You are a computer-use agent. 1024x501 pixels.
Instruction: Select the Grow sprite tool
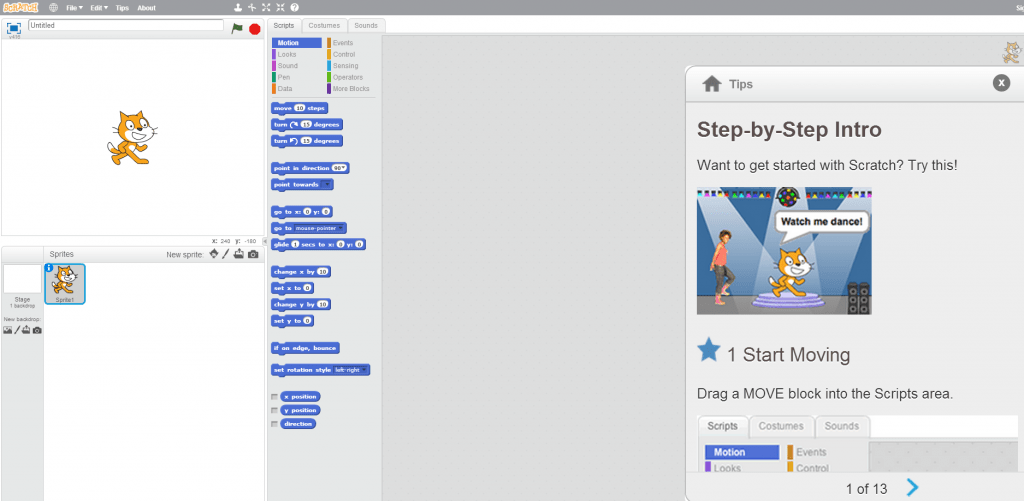point(266,8)
